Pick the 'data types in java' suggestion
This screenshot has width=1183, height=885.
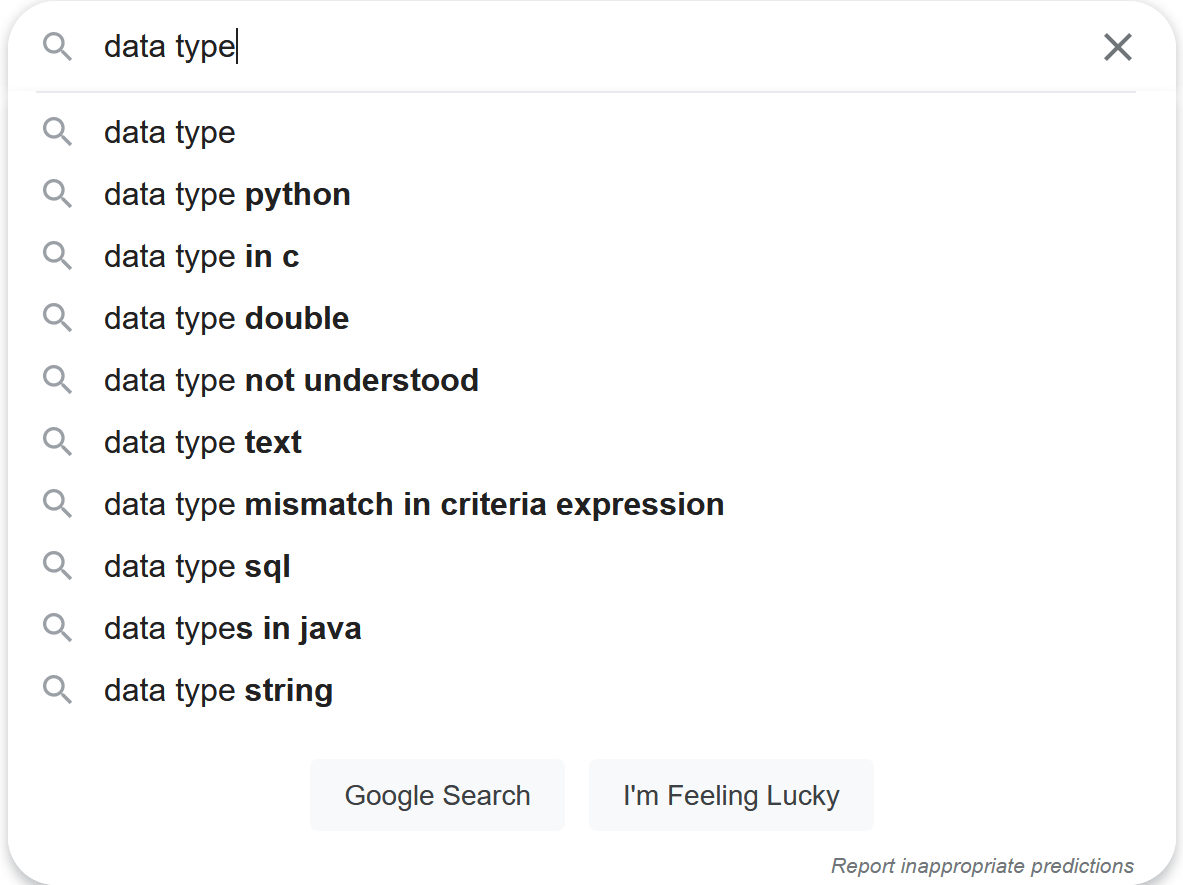tap(232, 629)
